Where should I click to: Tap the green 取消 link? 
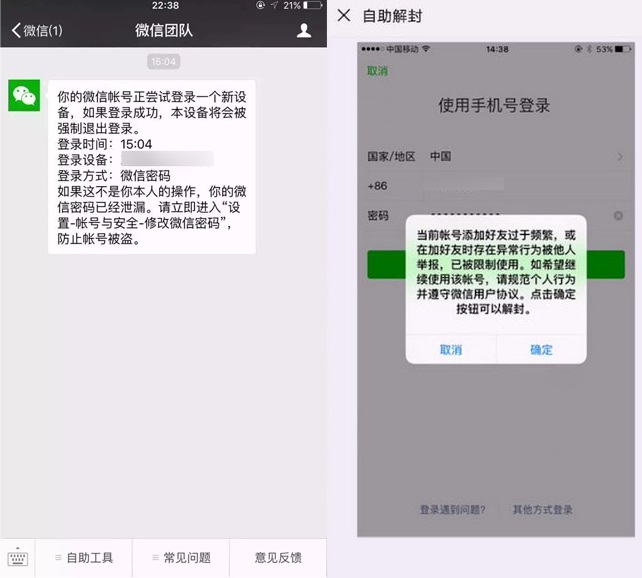(377, 71)
